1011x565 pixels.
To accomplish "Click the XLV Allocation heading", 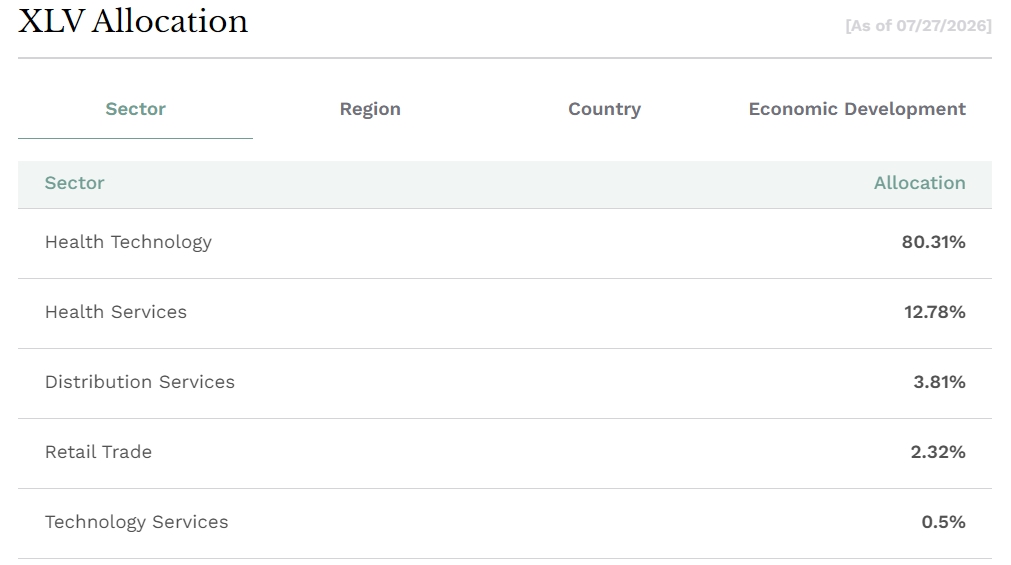I will (133, 21).
